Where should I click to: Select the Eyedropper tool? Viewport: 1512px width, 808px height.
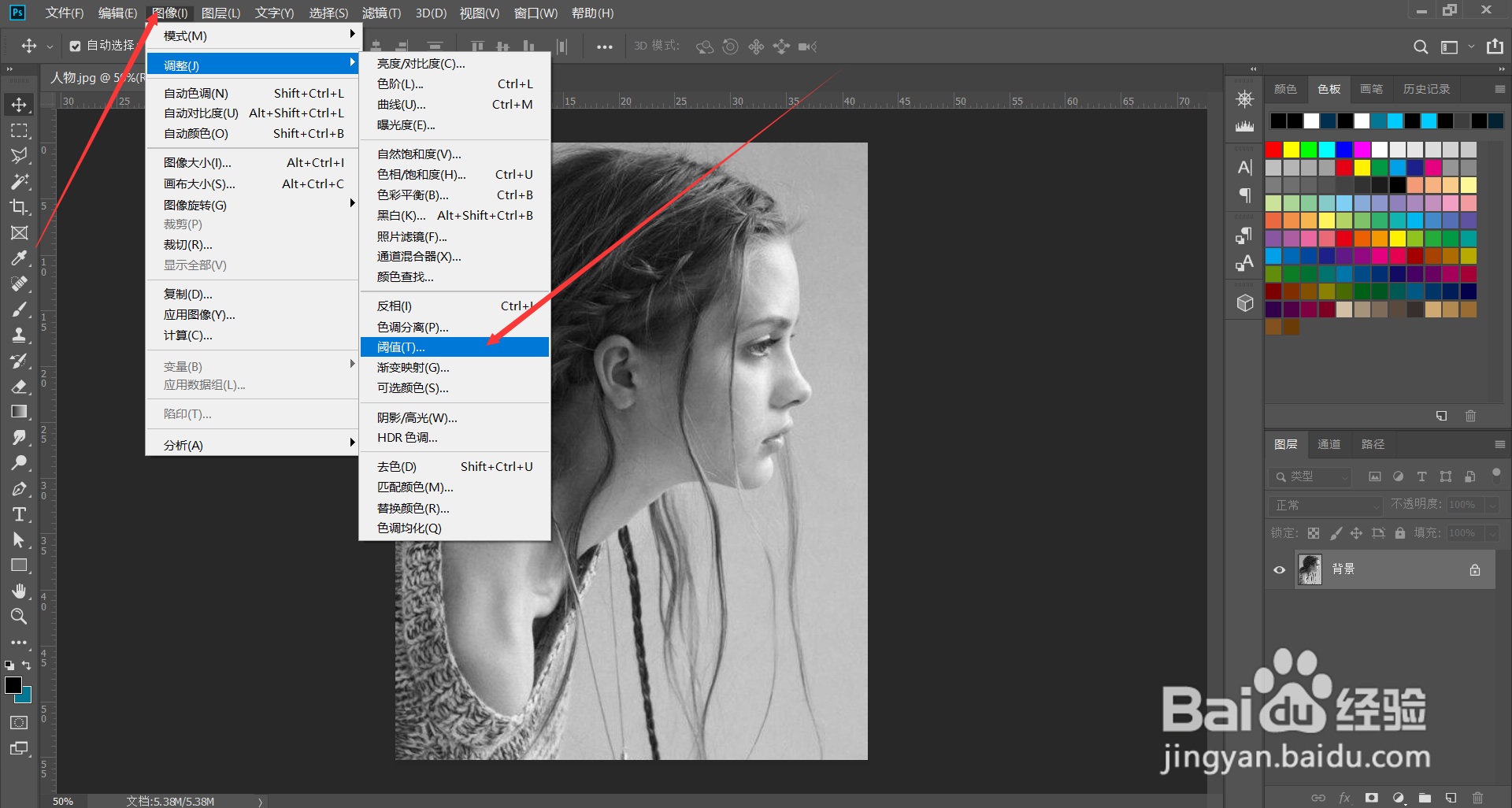19,258
